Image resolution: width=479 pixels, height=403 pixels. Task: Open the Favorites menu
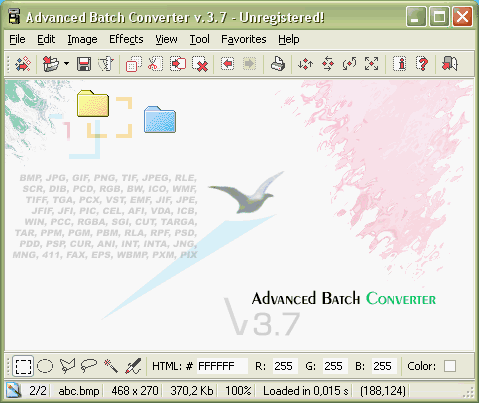tap(244, 39)
